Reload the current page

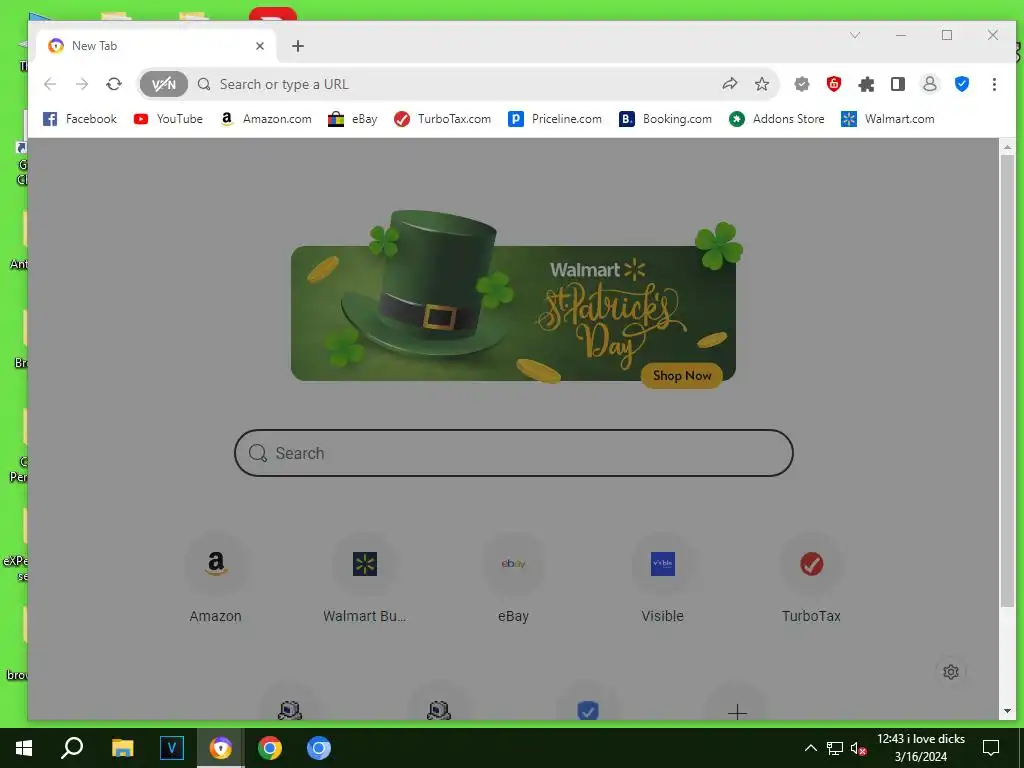coord(114,84)
